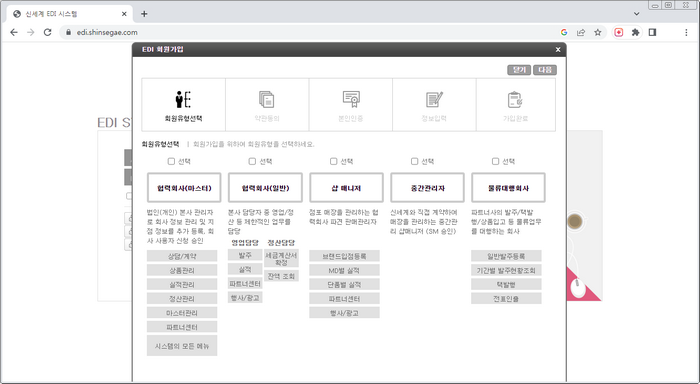
Task: Go back with the browser back arrow
Action: click(14, 32)
